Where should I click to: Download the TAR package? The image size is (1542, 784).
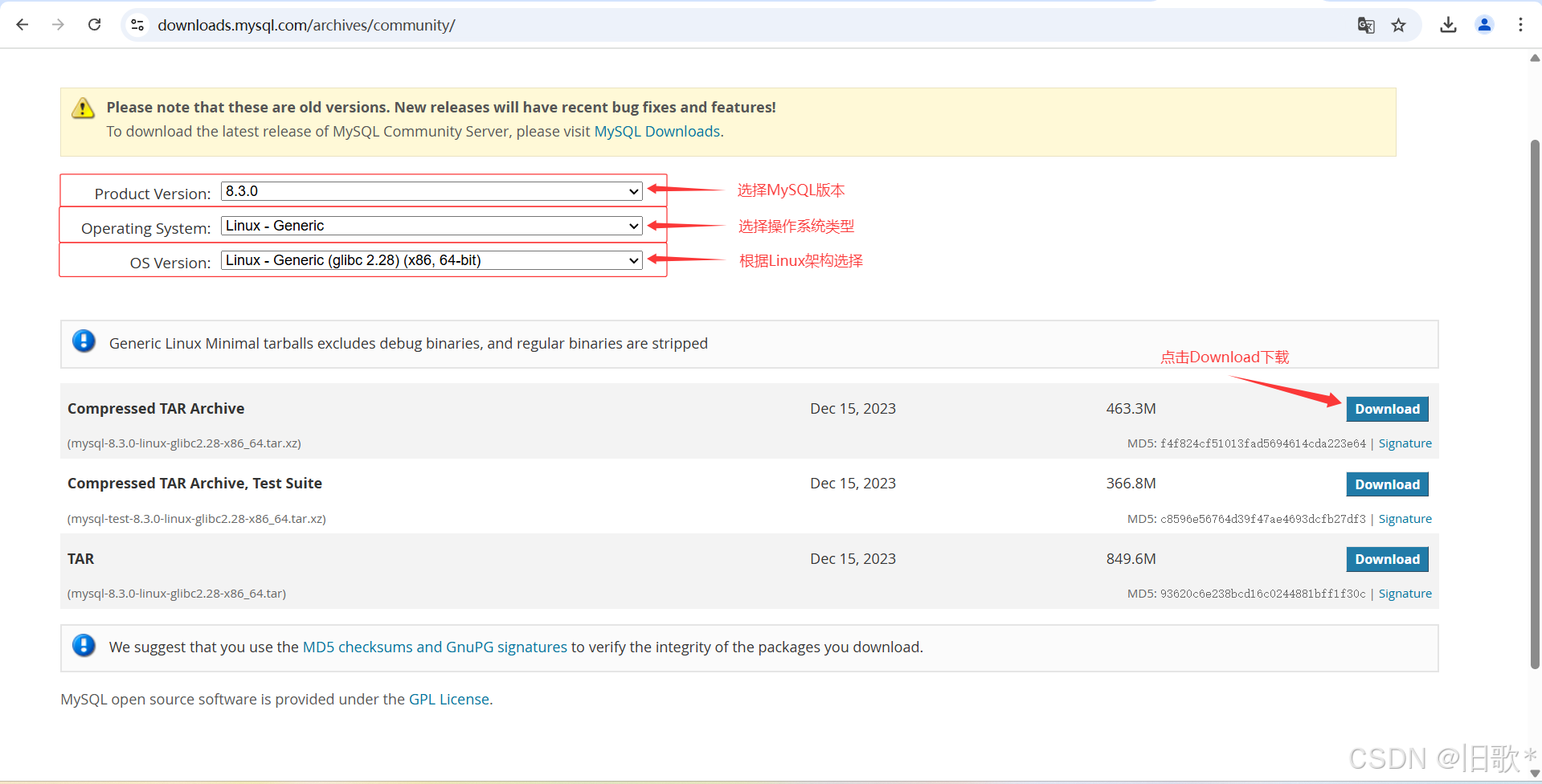[1387, 559]
